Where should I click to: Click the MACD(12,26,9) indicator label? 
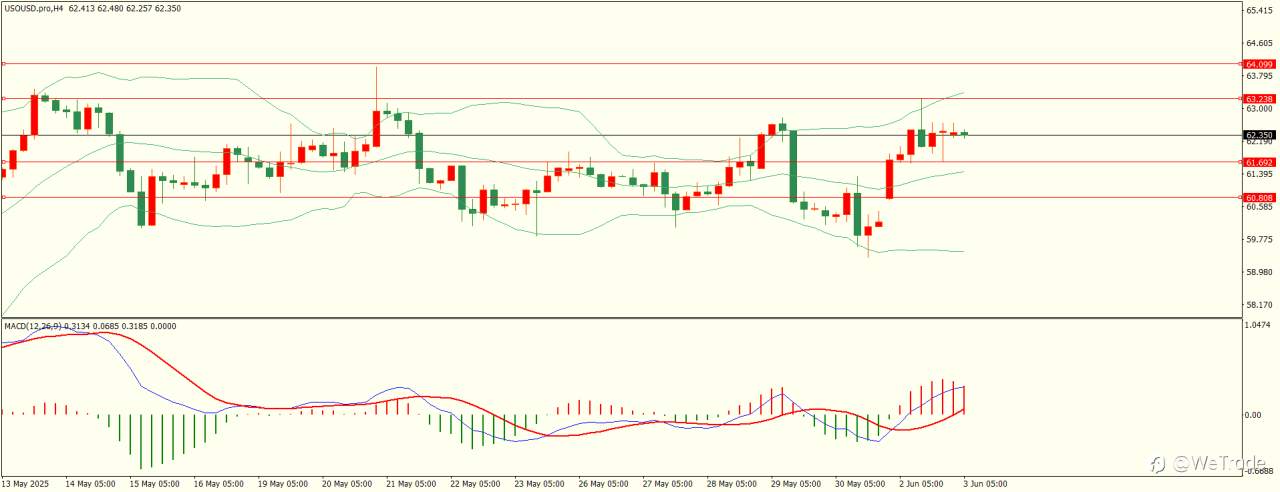click(x=32, y=326)
